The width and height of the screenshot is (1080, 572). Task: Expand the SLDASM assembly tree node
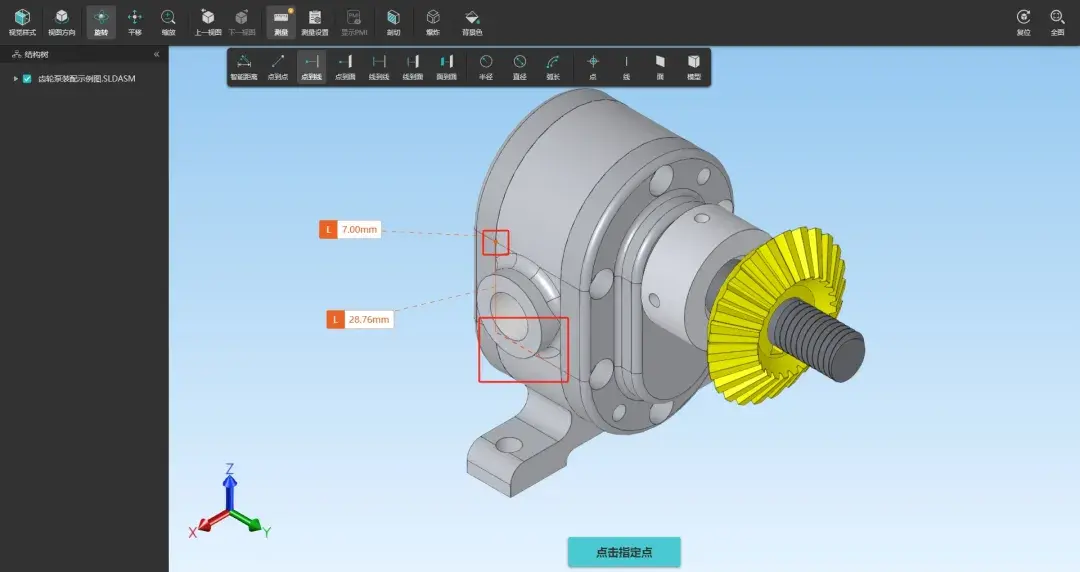click(x=15, y=79)
